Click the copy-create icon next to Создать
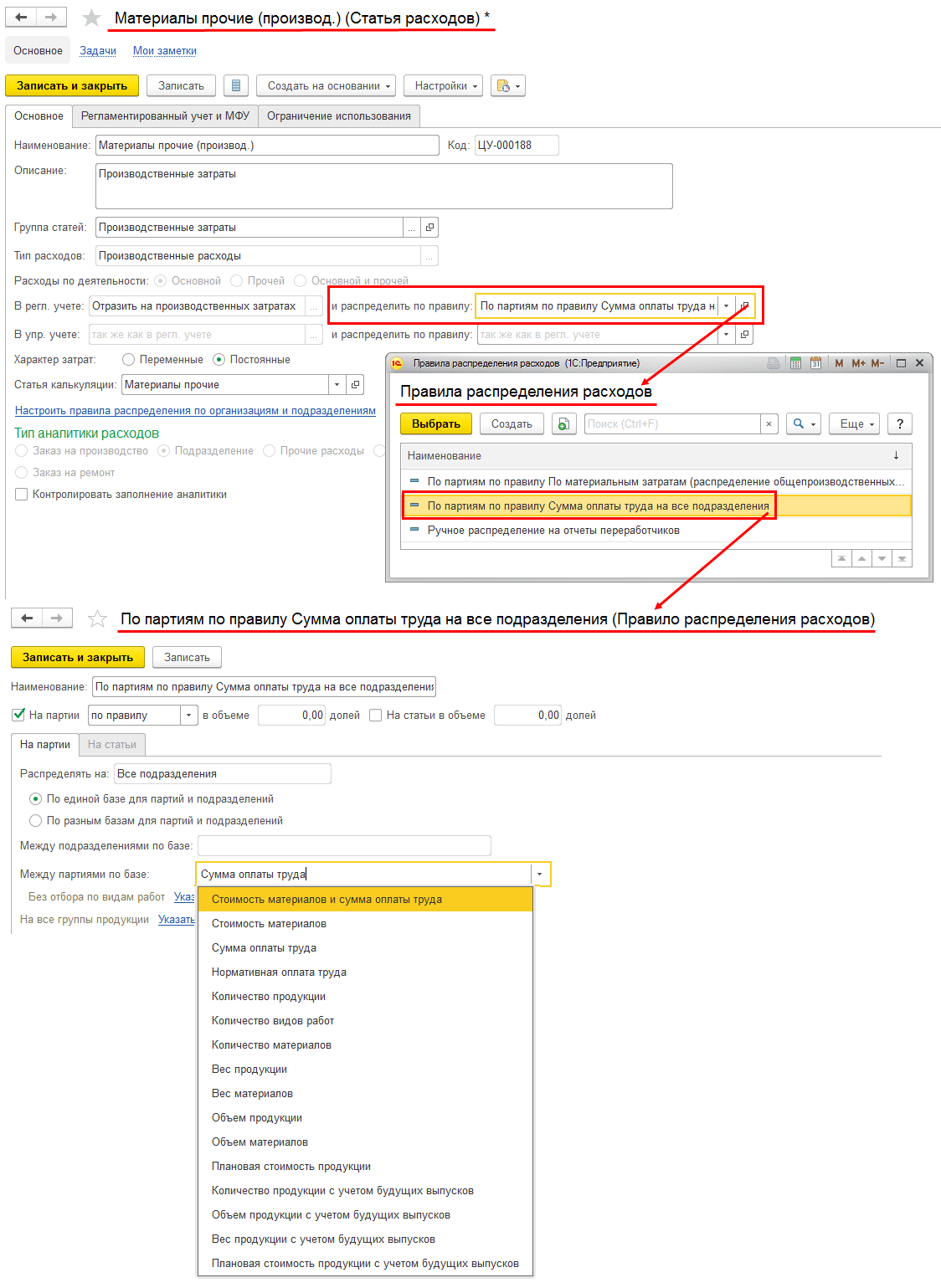 coord(563,424)
